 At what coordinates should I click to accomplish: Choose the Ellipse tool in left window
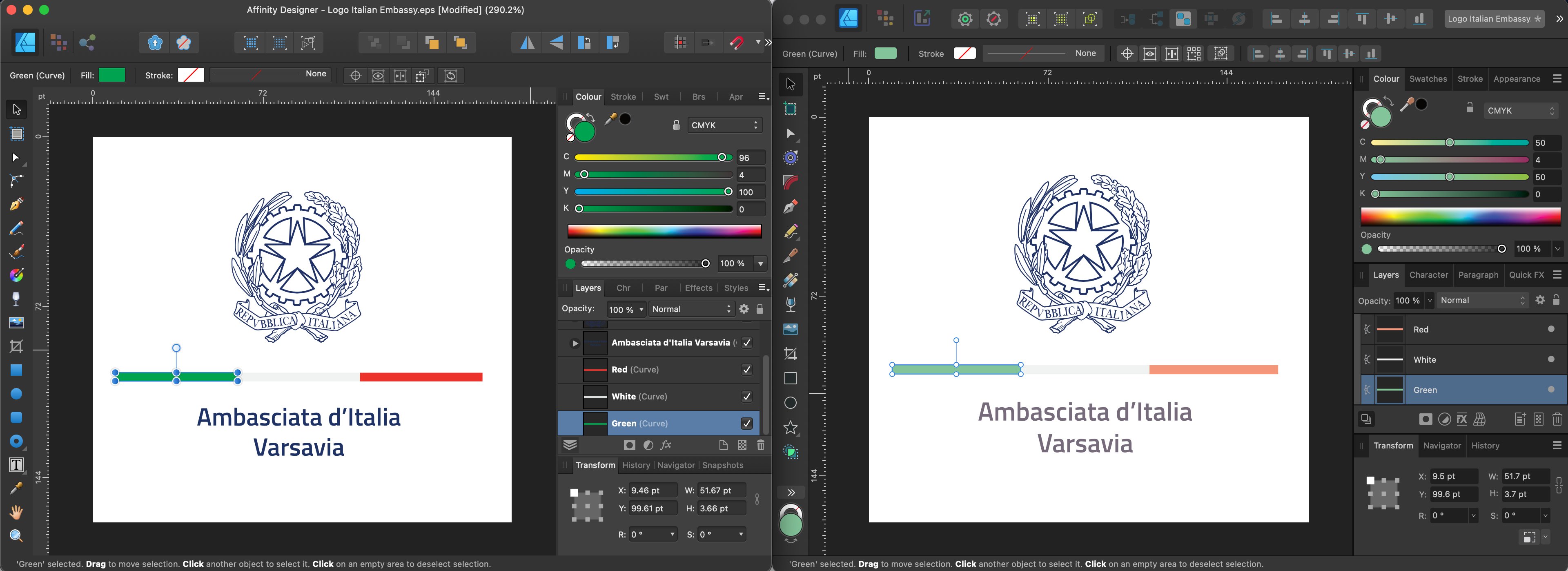pos(16,393)
